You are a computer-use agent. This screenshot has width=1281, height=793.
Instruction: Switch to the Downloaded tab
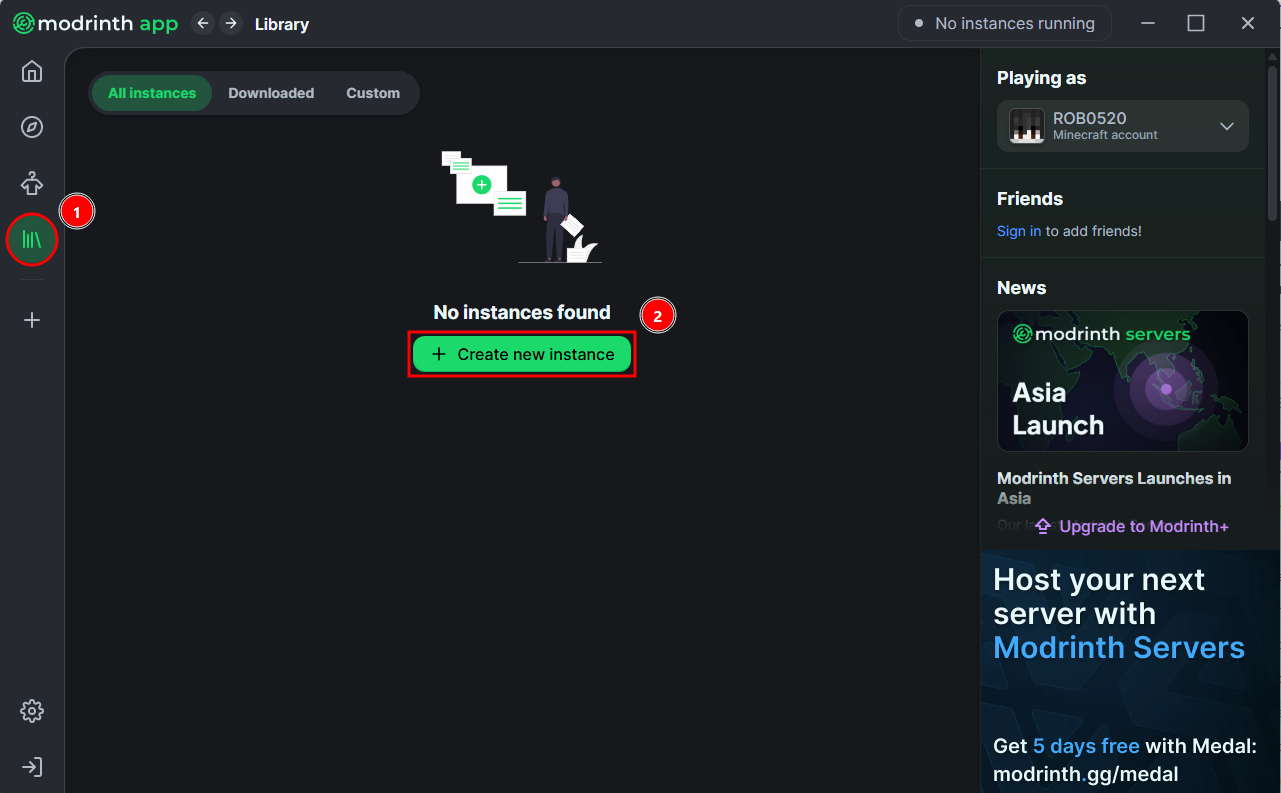click(x=271, y=93)
